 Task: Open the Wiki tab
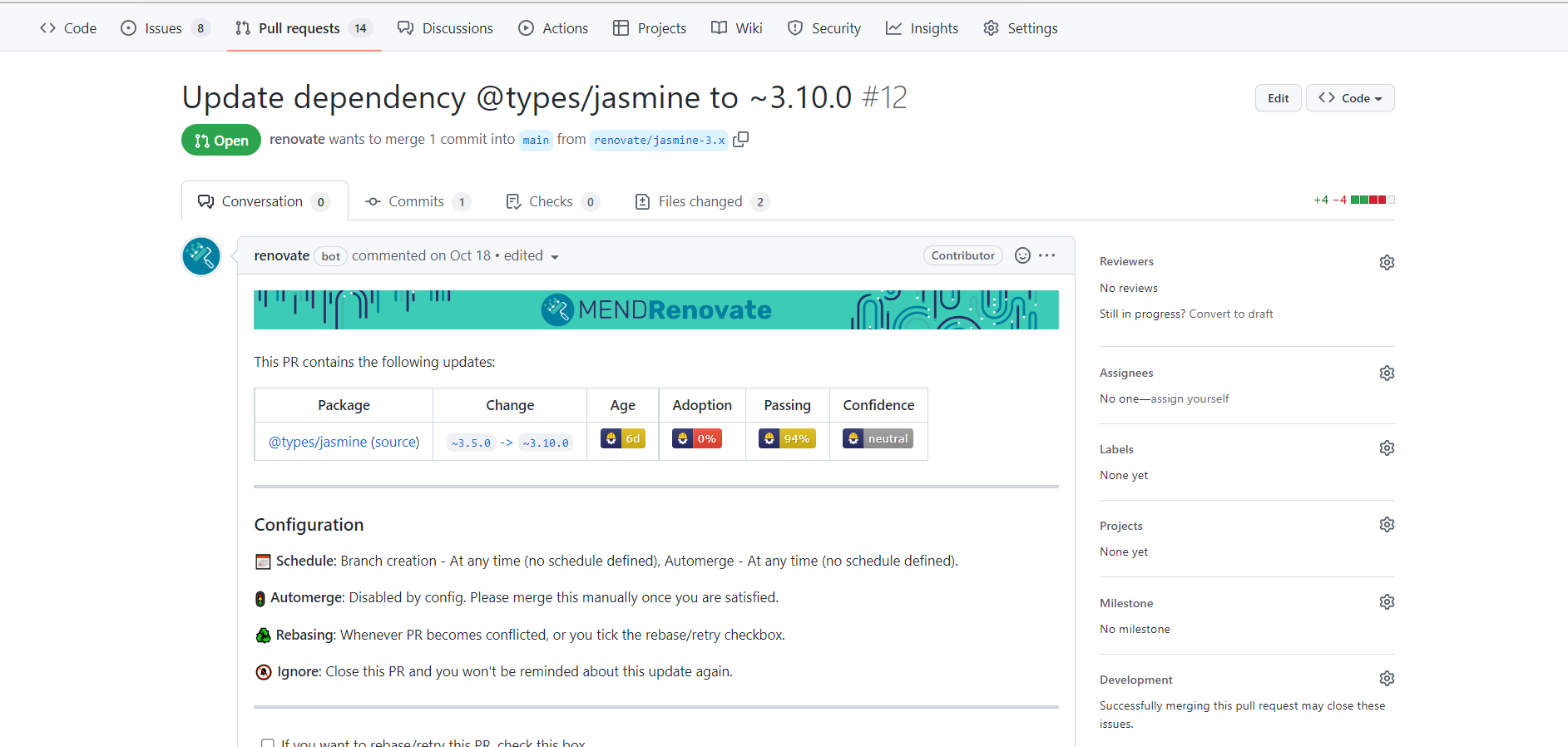point(737,28)
